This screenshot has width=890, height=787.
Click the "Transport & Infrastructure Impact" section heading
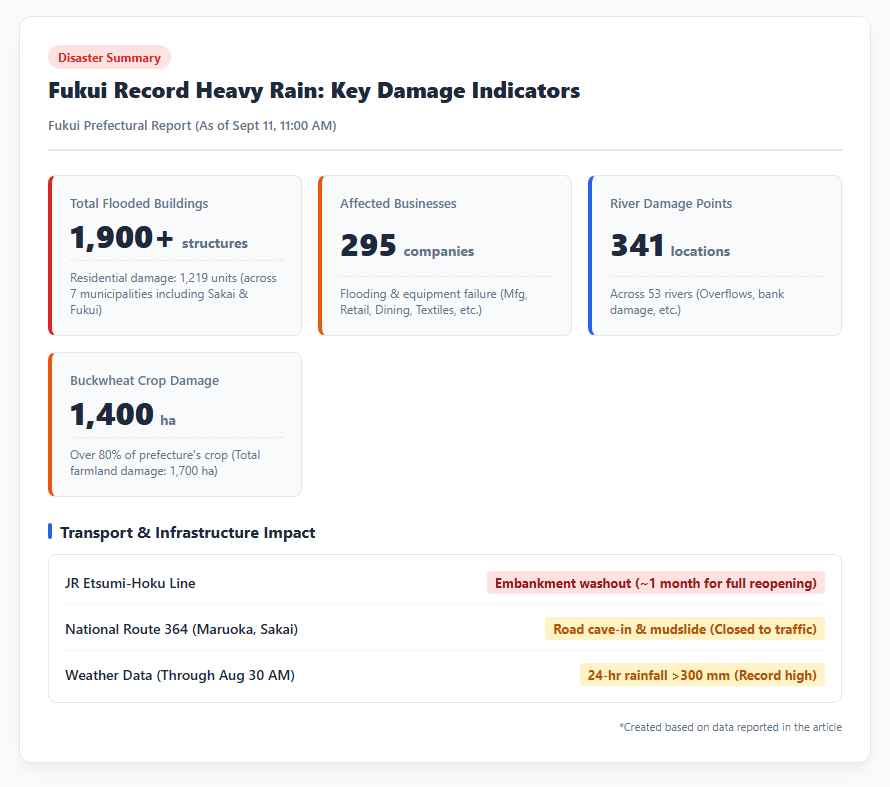click(x=187, y=533)
